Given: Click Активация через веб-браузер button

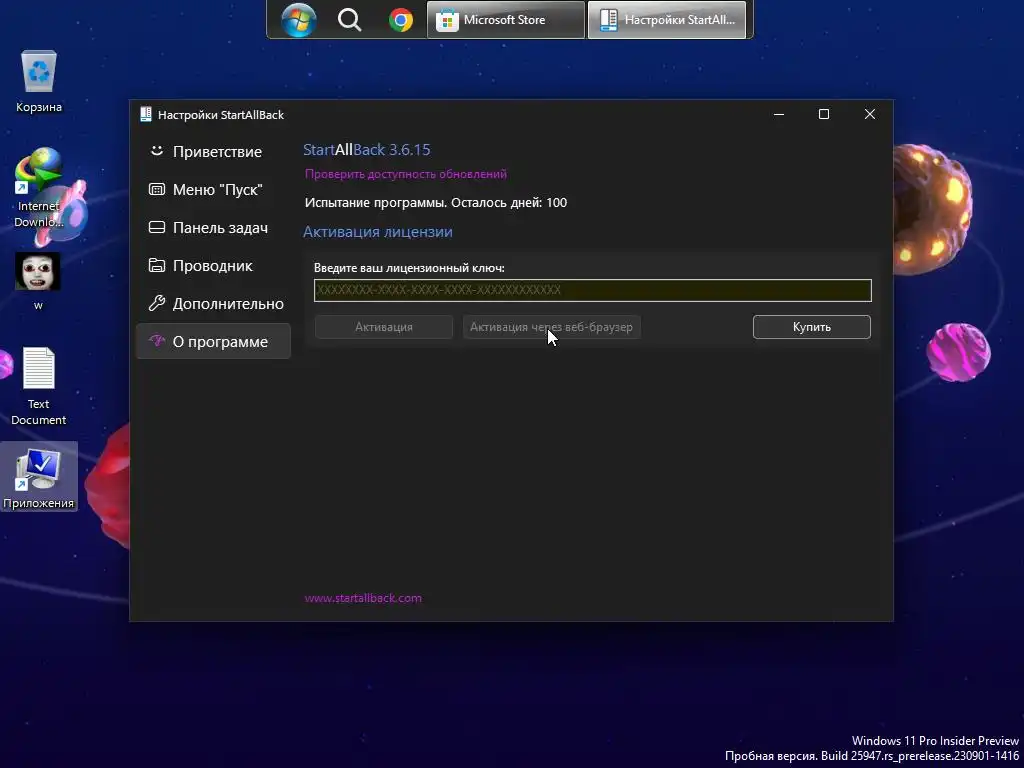Looking at the screenshot, I should [551, 327].
